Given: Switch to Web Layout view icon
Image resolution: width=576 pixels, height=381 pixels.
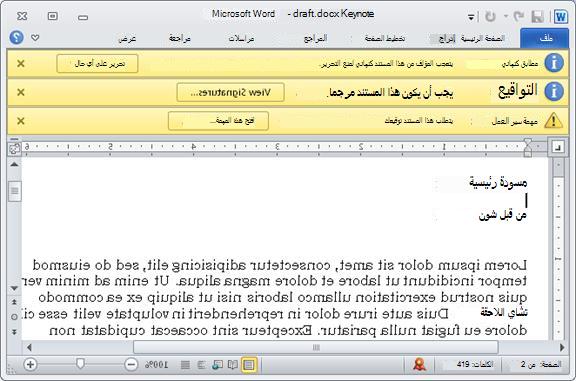Looking at the screenshot, I should [217, 365].
